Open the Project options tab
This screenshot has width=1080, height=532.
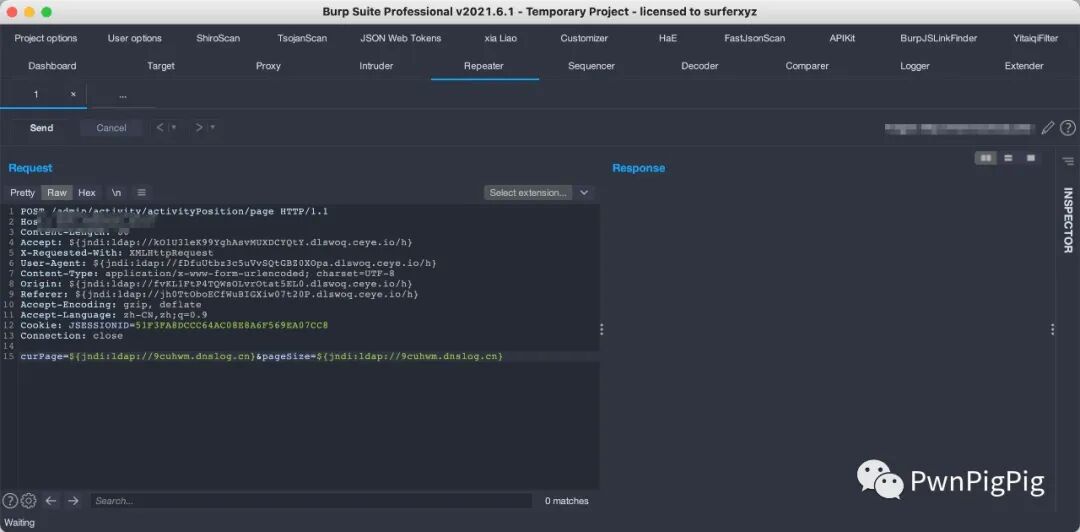46,38
